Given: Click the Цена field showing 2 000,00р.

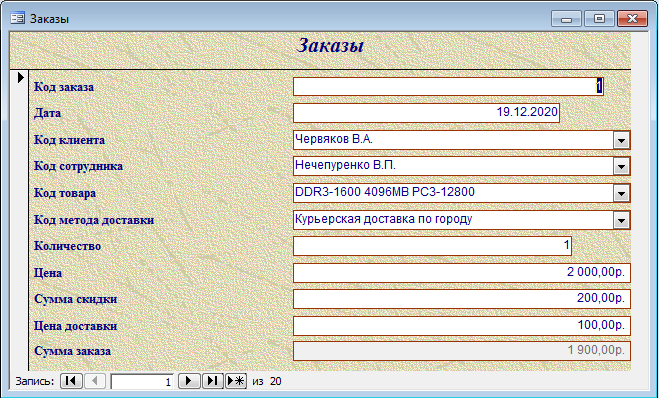Looking at the screenshot, I should point(461,273).
